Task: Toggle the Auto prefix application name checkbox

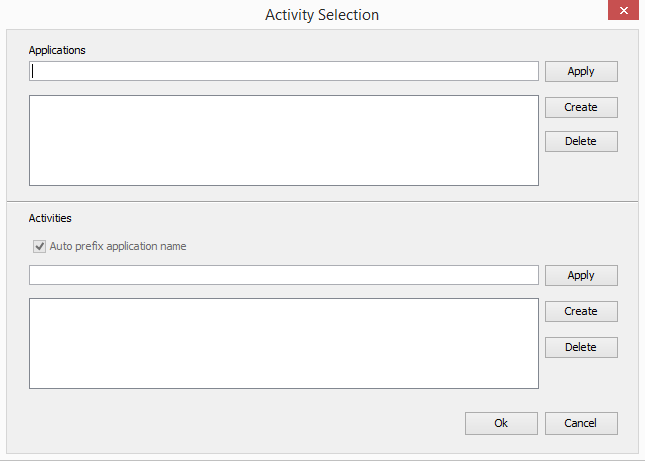Action: click(40, 246)
